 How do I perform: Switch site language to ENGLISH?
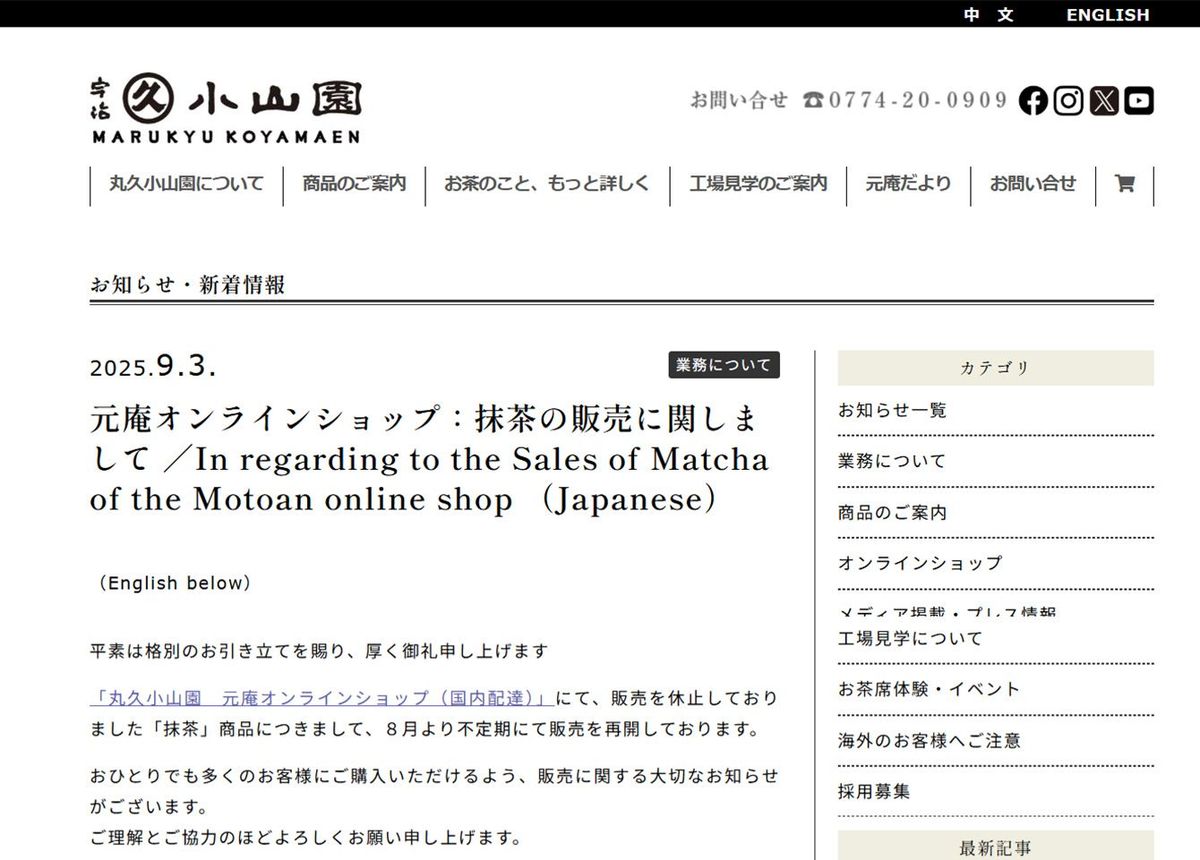click(x=1107, y=15)
